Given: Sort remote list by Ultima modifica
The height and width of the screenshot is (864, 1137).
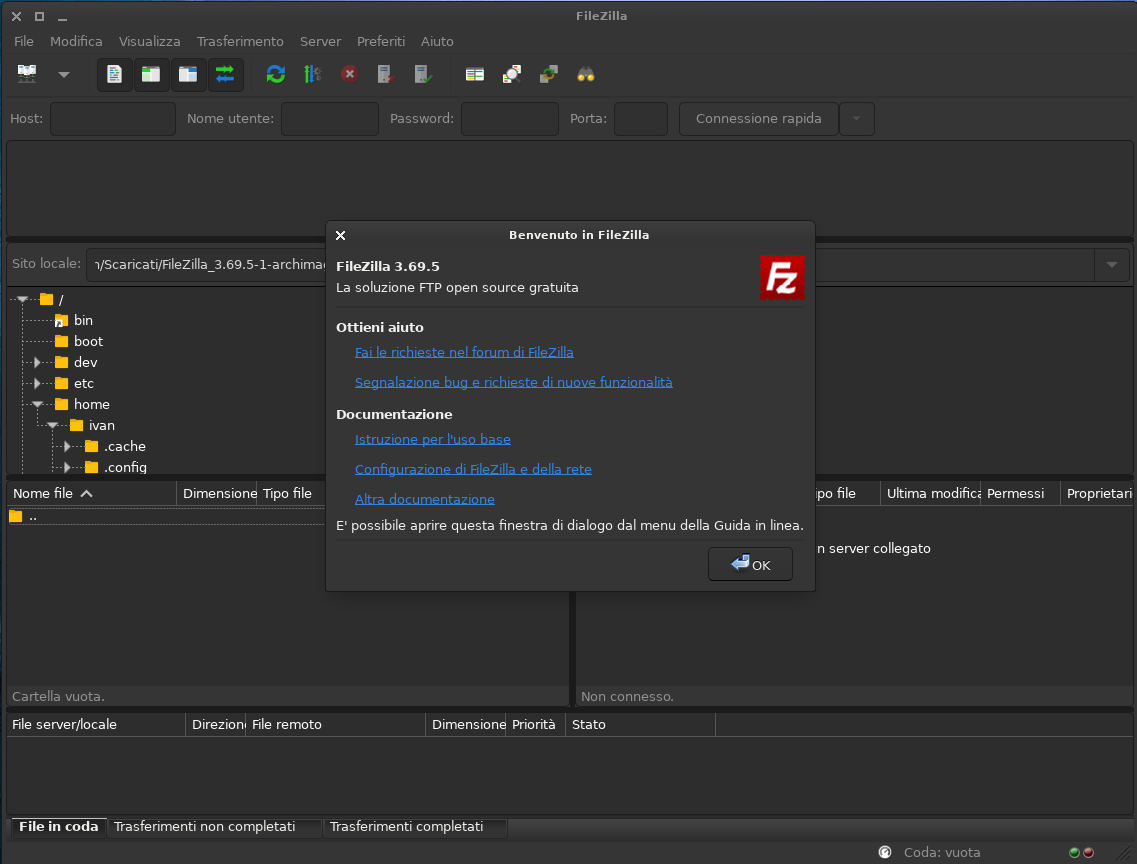Looking at the screenshot, I should [931, 494].
